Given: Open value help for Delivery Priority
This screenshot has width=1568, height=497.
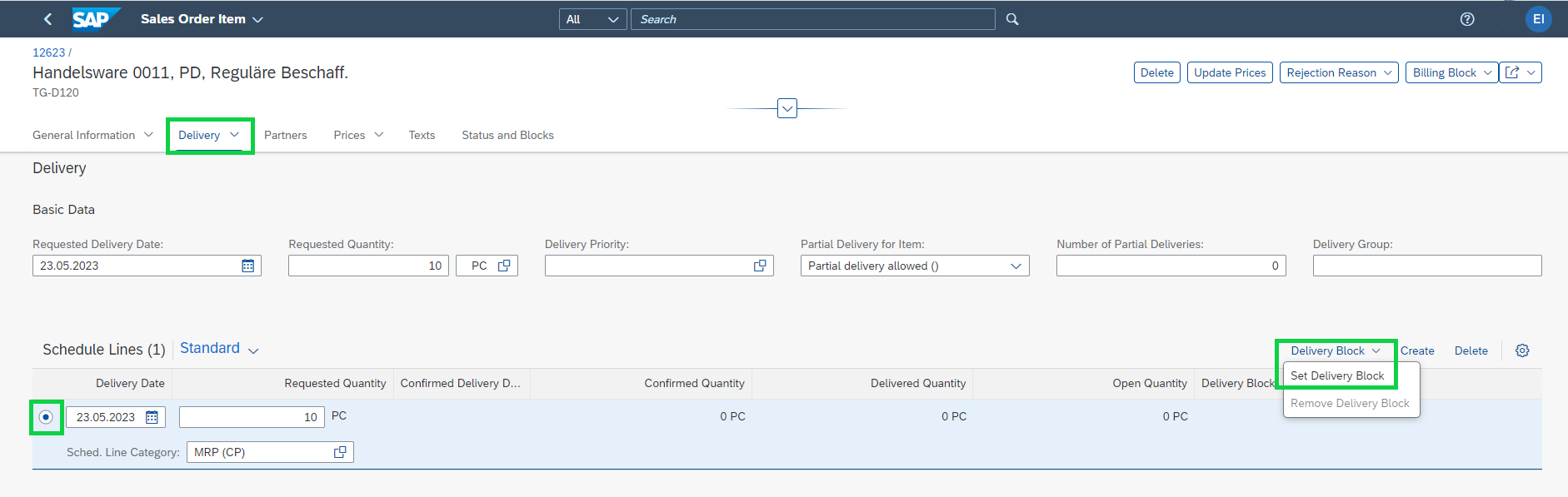Looking at the screenshot, I should pyautogui.click(x=760, y=266).
